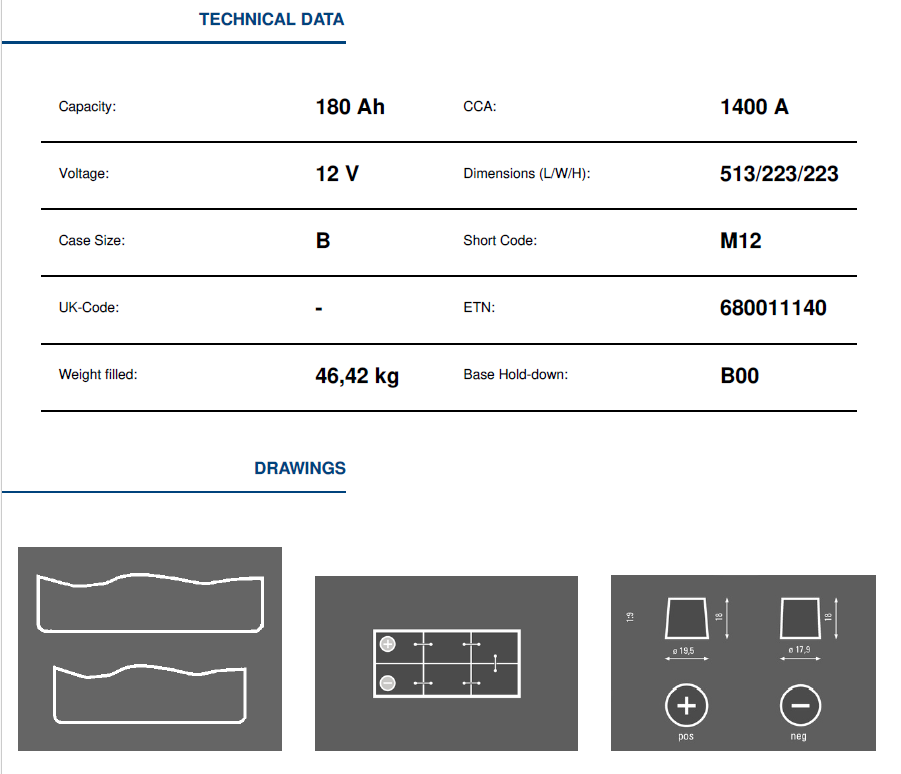The height and width of the screenshot is (774, 901).
Task: Click the positive terminal plus circle icon
Action: [686, 706]
